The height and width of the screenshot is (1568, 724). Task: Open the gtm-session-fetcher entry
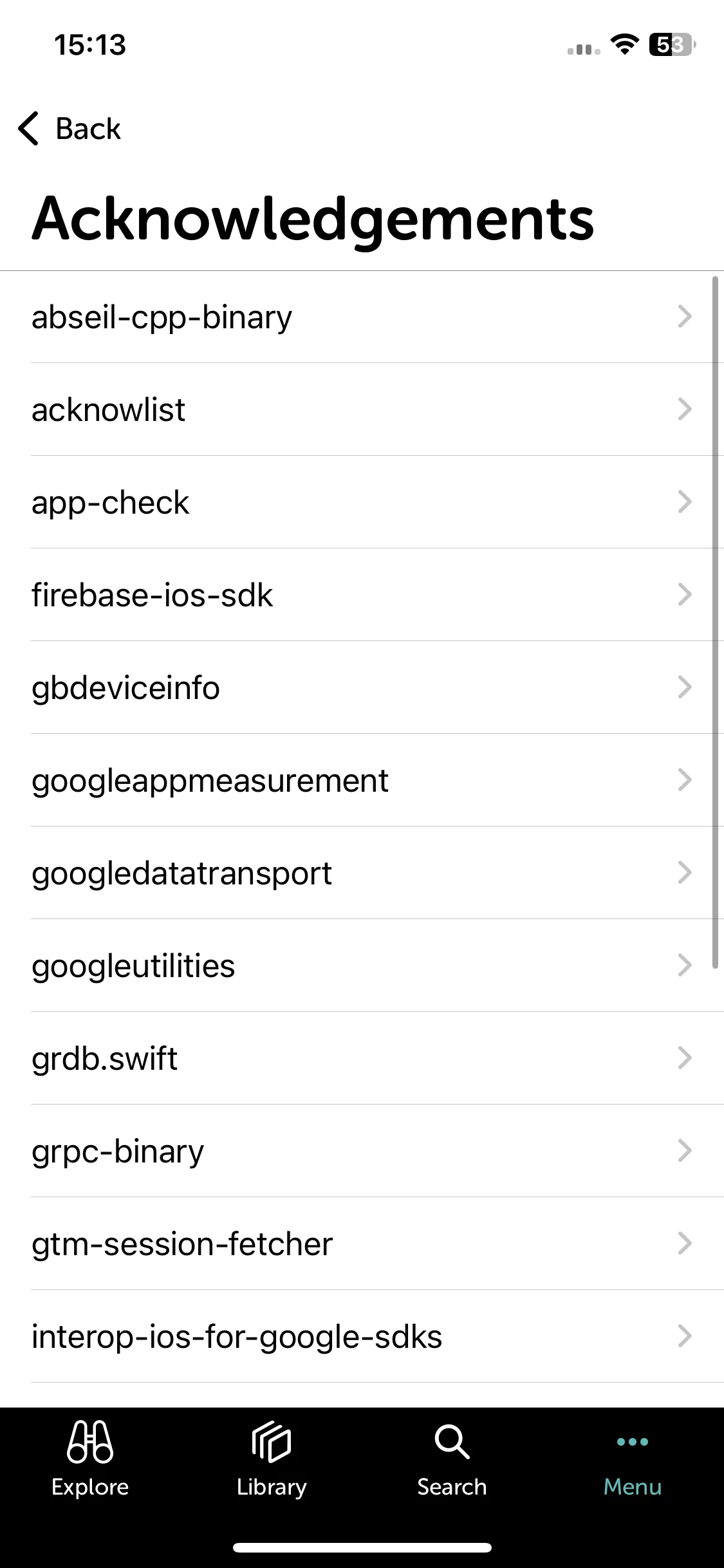tap(362, 1244)
